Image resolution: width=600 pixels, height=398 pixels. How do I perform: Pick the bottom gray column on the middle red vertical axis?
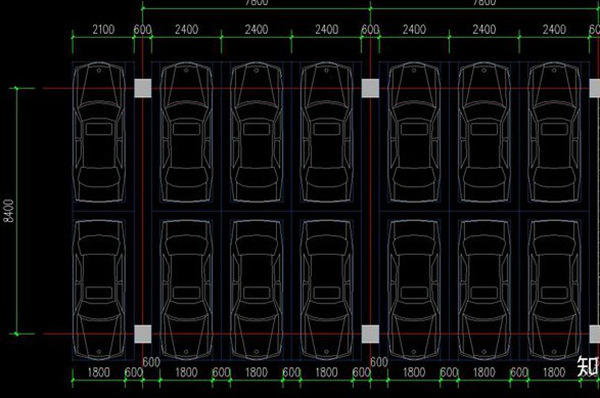[x=370, y=334]
